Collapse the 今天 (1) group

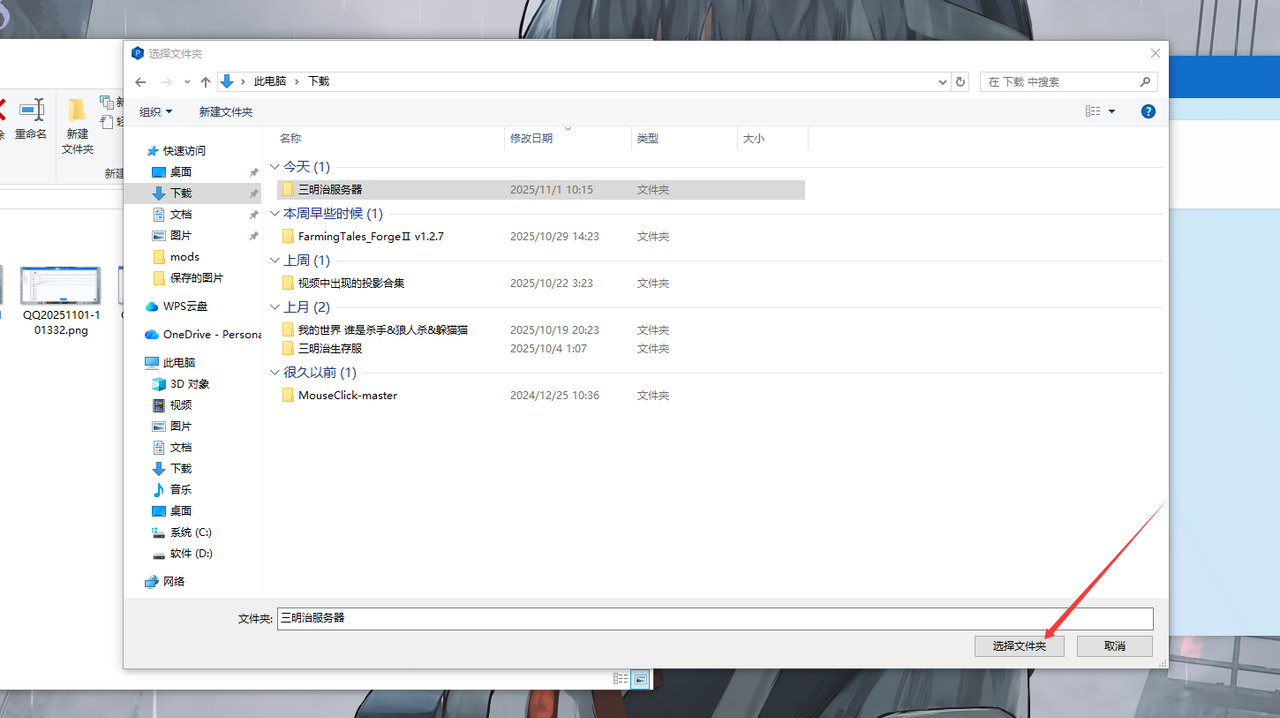[x=275, y=167]
